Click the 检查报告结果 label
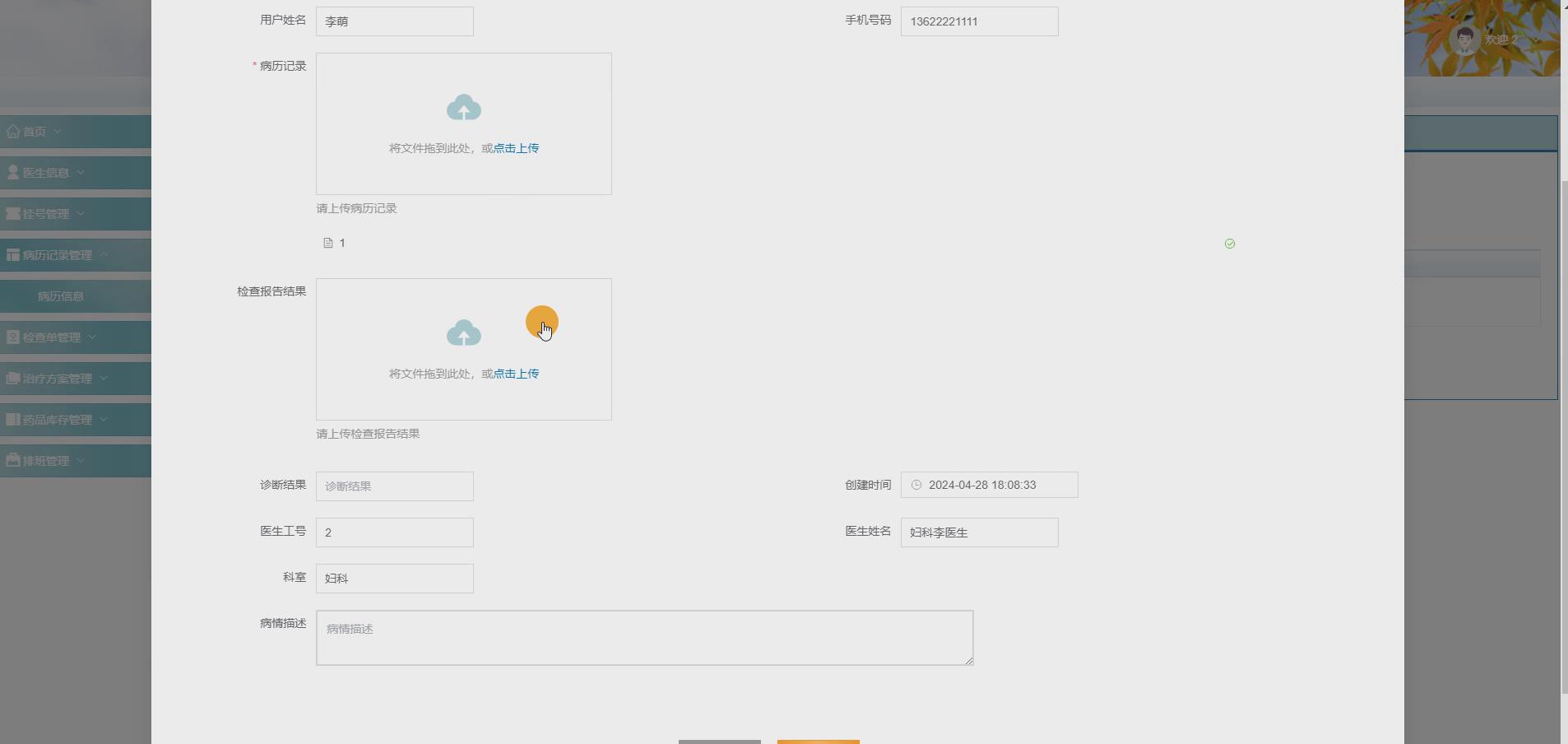The image size is (1568, 744). click(272, 291)
